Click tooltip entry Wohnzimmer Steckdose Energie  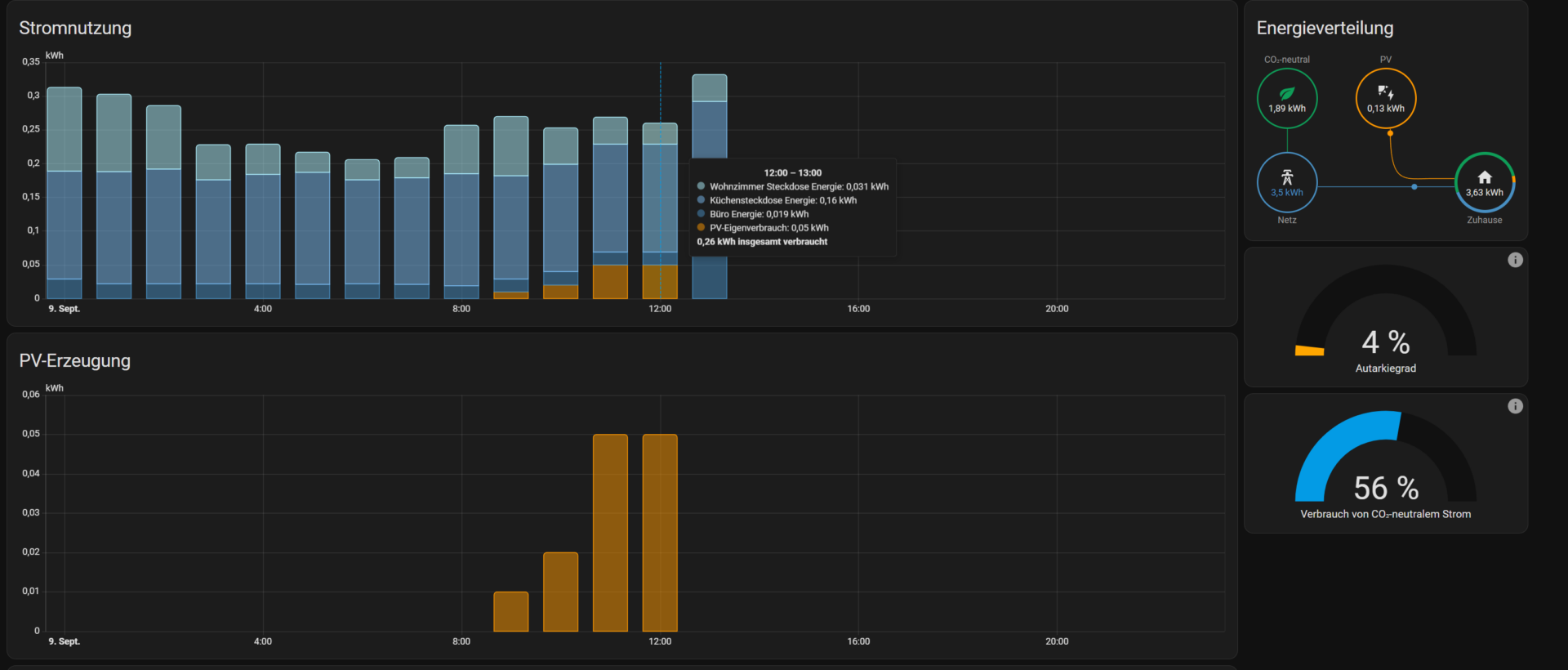pos(792,186)
